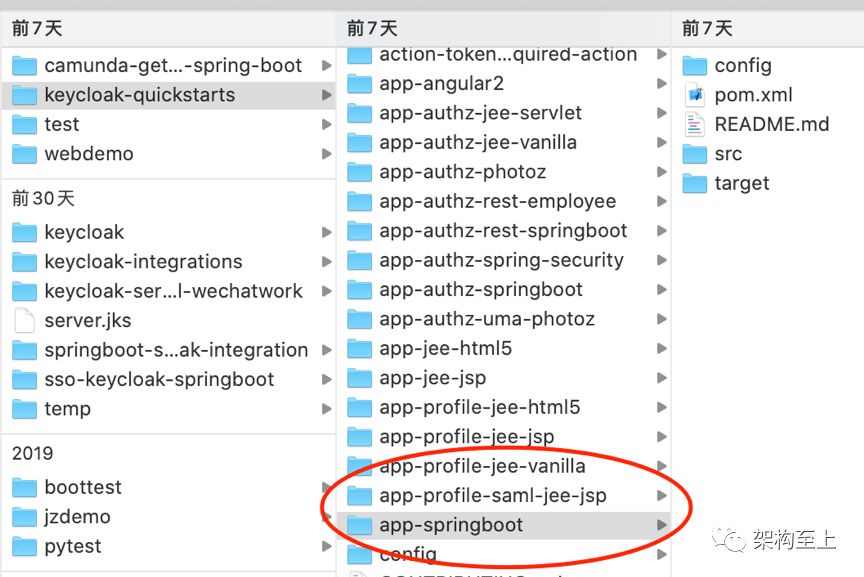
Task: Click the README.md document icon
Action: point(694,124)
